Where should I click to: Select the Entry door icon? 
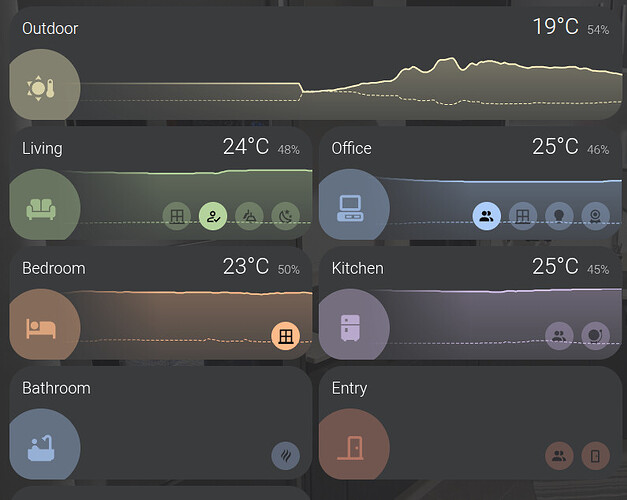coord(350,447)
